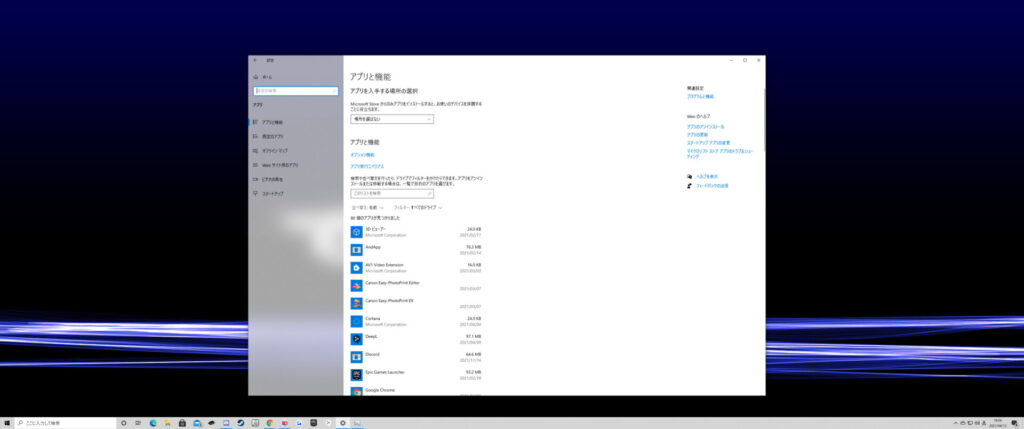The image size is (1024, 429).
Task: Open the 3D ビューアー app entry icon
Action: (357, 232)
